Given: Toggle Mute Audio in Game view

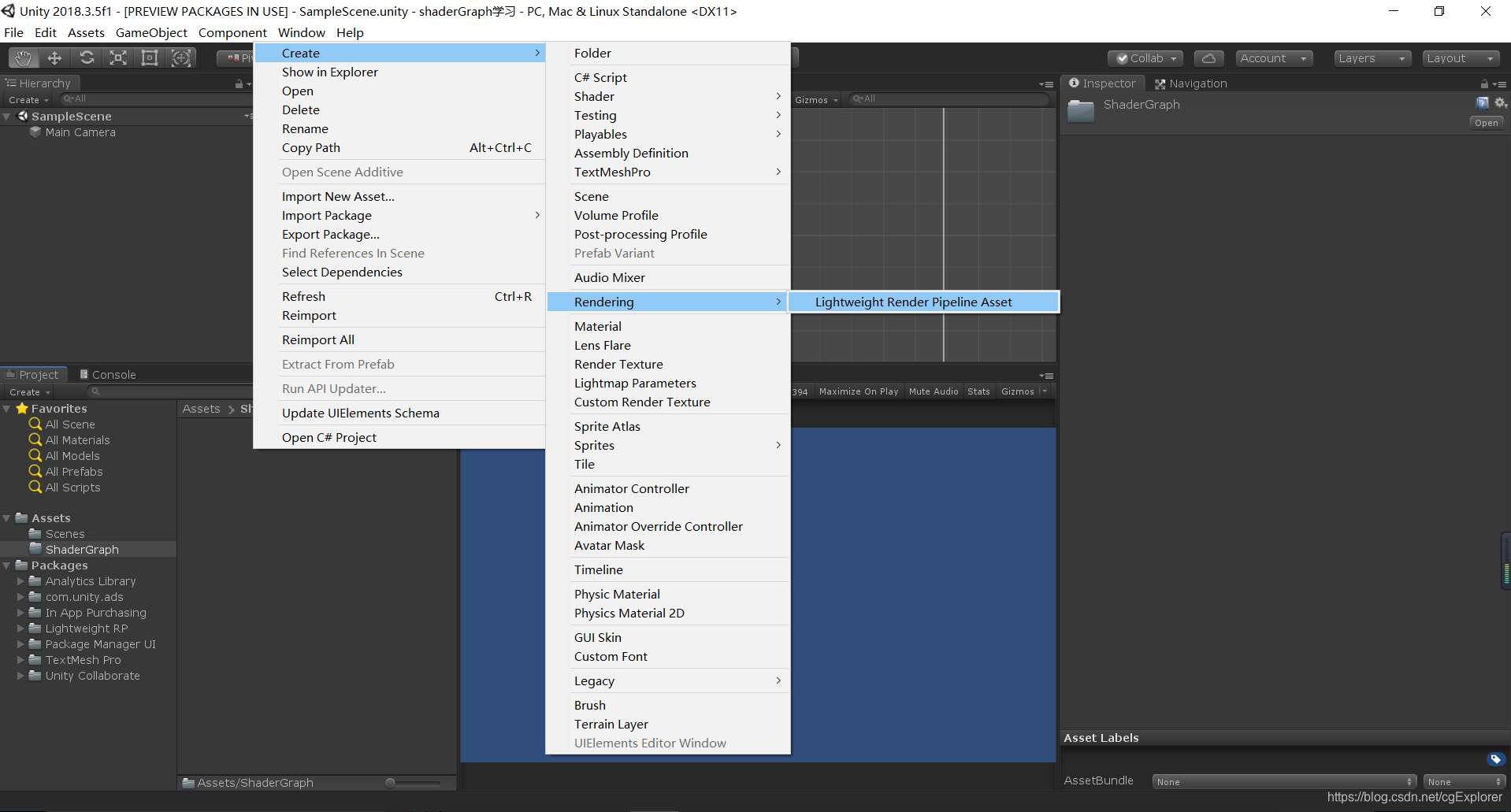Looking at the screenshot, I should tap(934, 391).
